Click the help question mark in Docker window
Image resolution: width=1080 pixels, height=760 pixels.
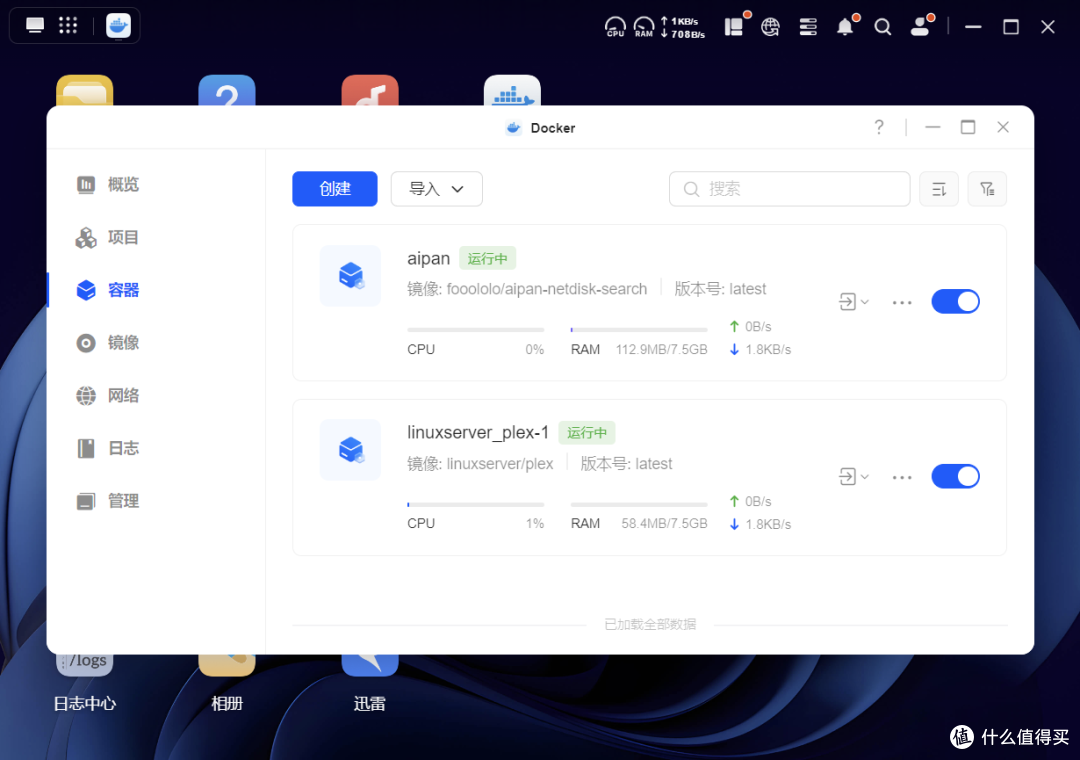click(879, 127)
